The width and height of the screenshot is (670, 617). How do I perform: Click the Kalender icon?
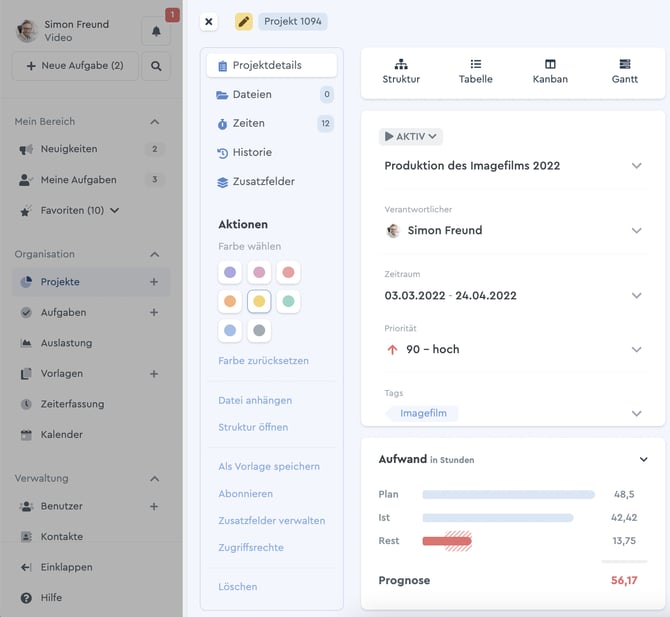coord(26,435)
